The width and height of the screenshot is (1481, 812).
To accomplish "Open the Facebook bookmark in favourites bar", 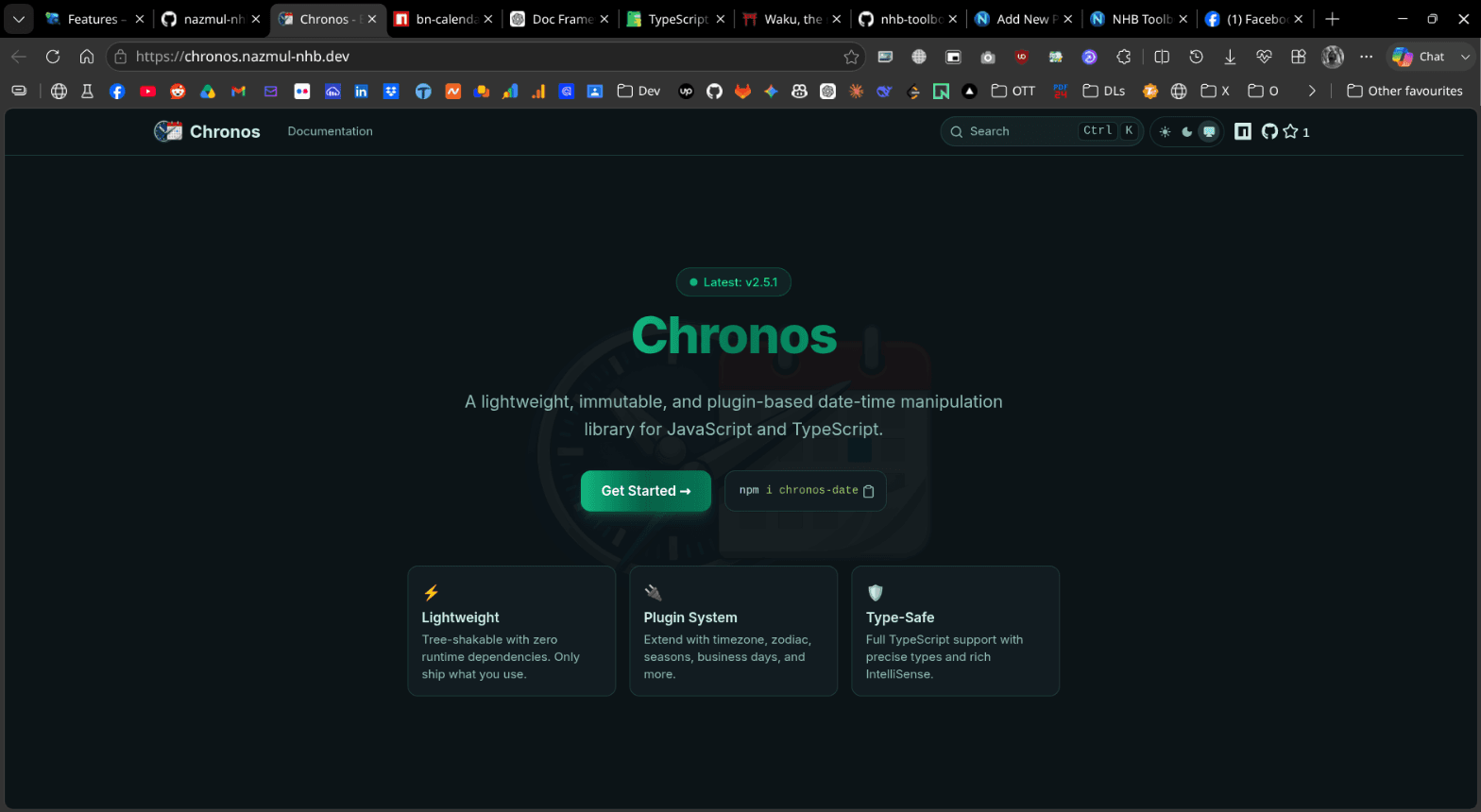I will coord(117,92).
